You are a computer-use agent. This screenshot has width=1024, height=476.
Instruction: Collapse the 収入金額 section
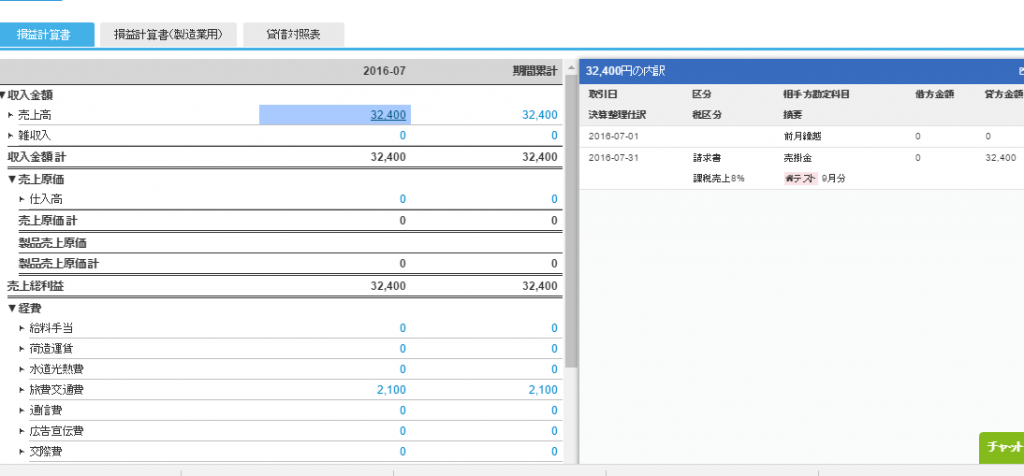point(4,95)
